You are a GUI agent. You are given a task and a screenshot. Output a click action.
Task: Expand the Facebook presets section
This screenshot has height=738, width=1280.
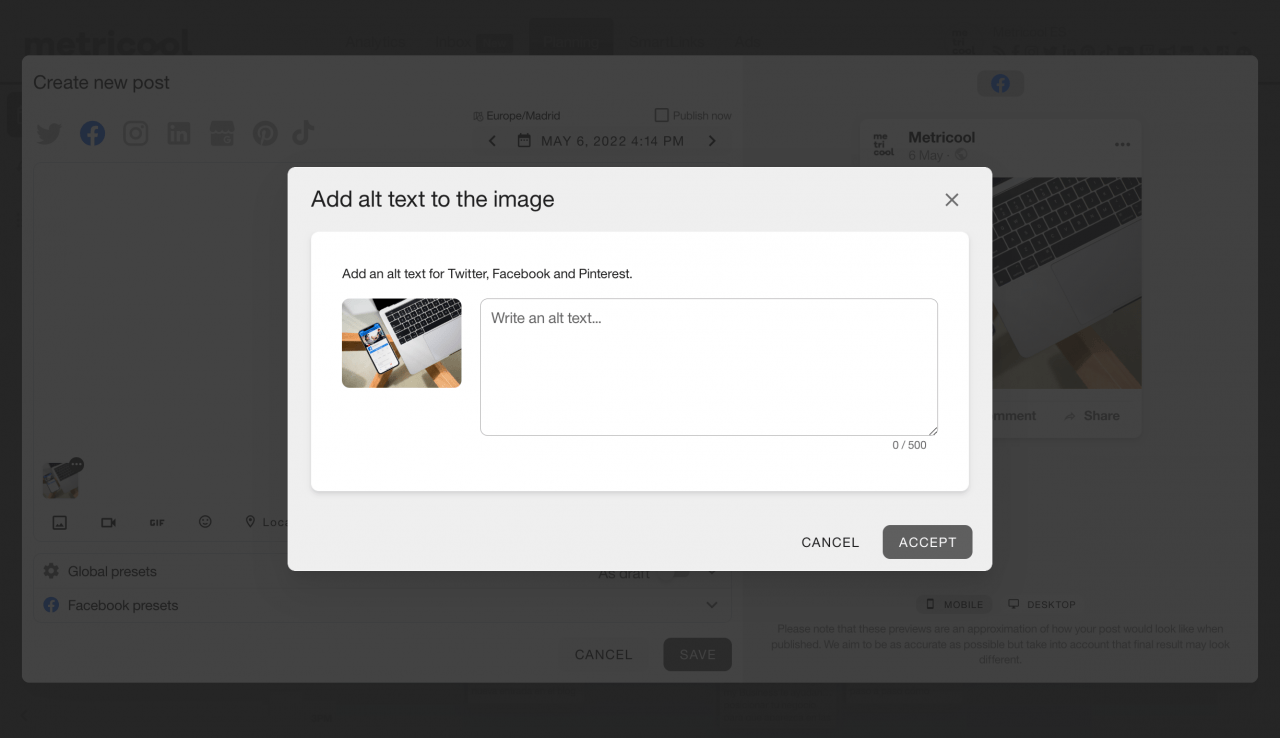(x=712, y=604)
